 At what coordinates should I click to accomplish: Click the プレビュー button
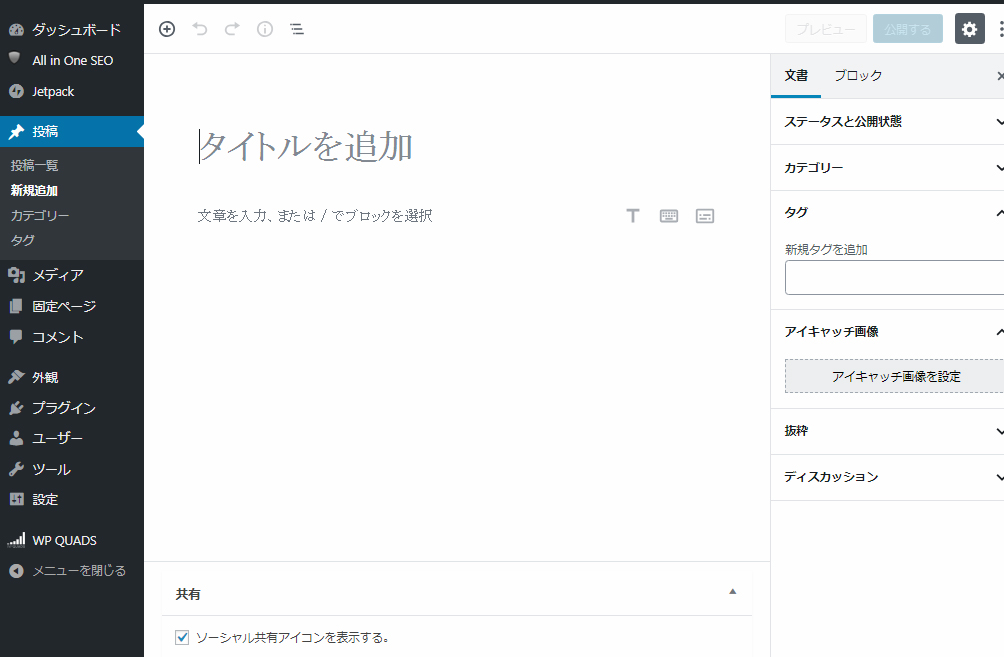tap(825, 29)
